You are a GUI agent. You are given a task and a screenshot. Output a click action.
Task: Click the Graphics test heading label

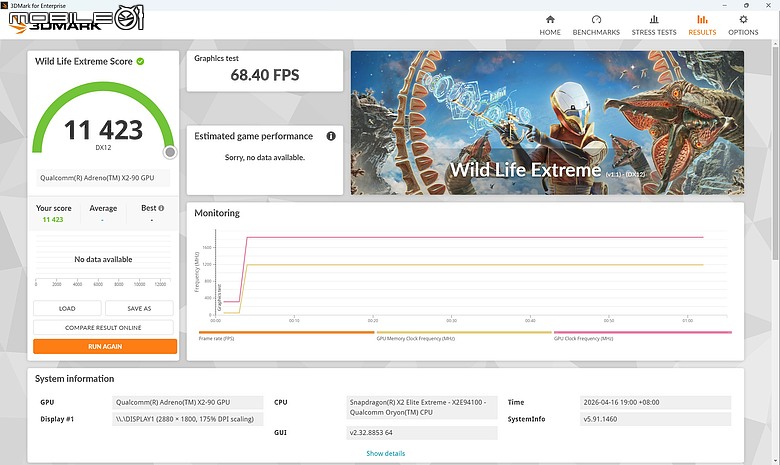(216, 58)
